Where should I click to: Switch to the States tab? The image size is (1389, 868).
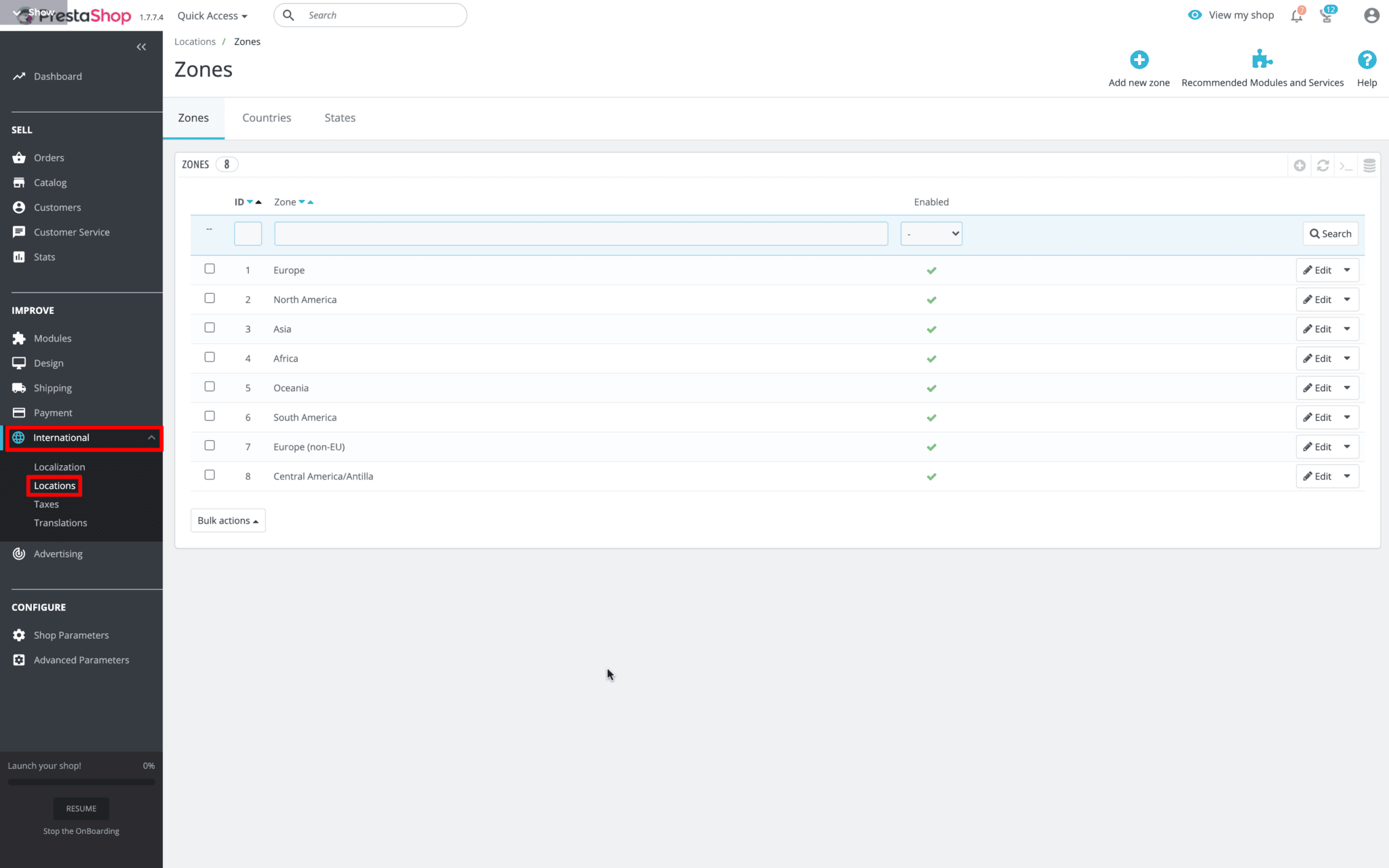[340, 118]
